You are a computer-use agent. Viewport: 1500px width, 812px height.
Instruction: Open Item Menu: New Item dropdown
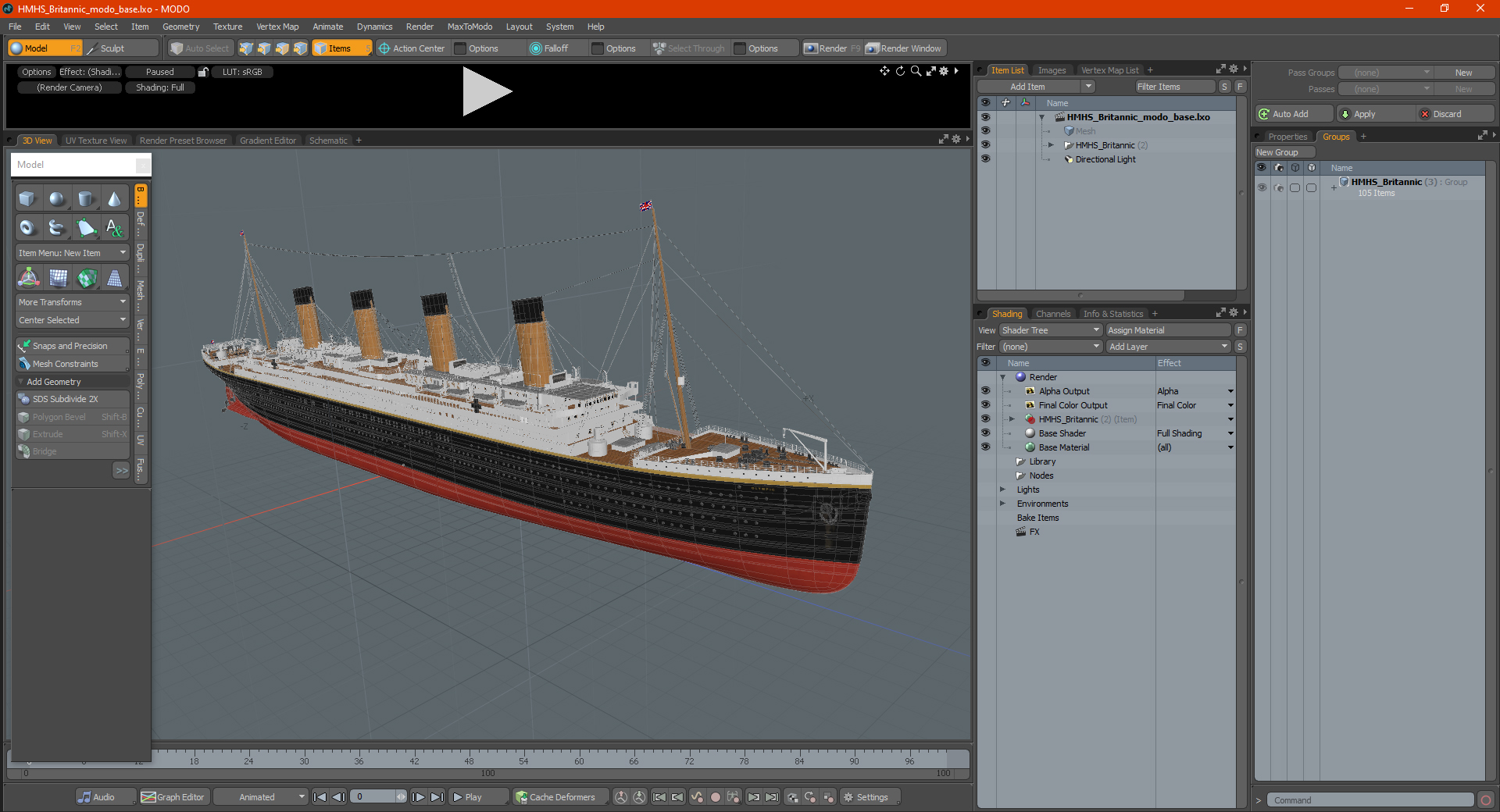point(72,253)
